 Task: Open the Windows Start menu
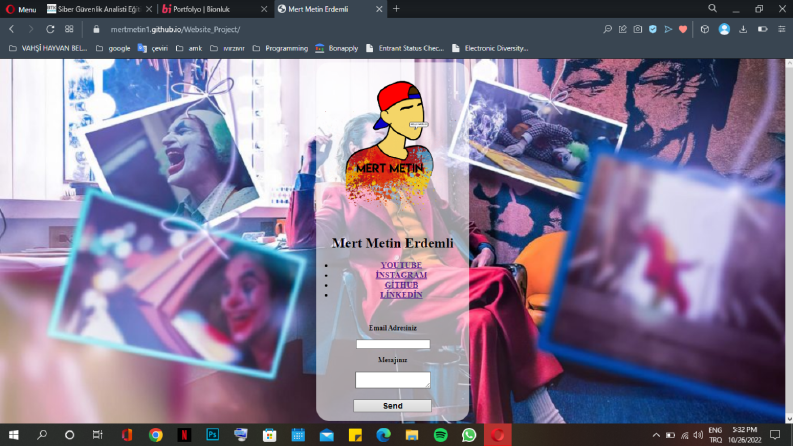tap(14, 435)
